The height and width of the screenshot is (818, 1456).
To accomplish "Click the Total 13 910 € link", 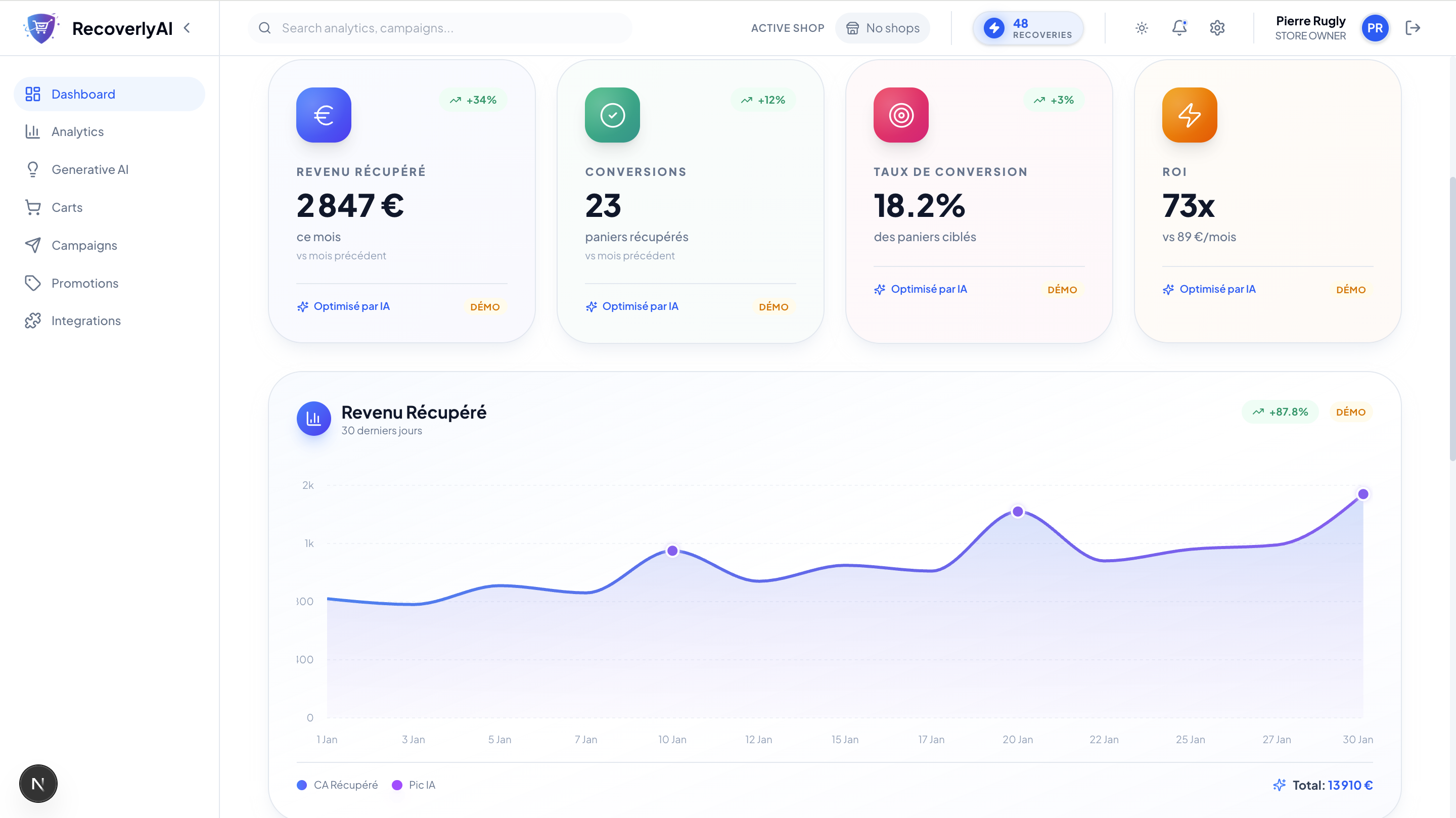I will 1332,785.
